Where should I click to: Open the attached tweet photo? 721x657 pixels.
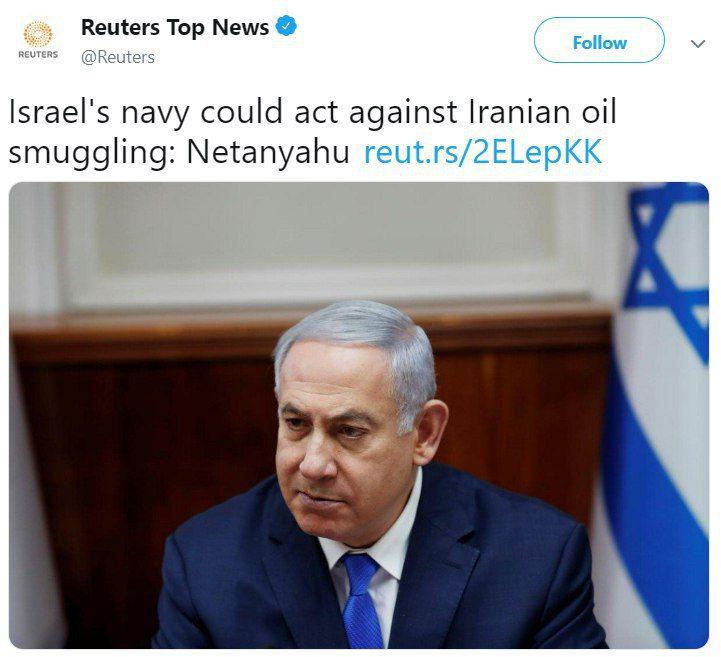(359, 415)
